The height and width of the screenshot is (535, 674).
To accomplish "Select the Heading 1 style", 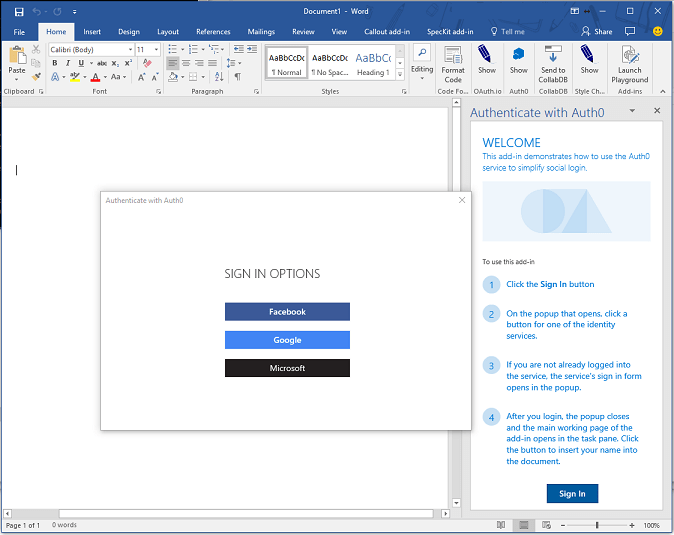I will [x=373, y=61].
